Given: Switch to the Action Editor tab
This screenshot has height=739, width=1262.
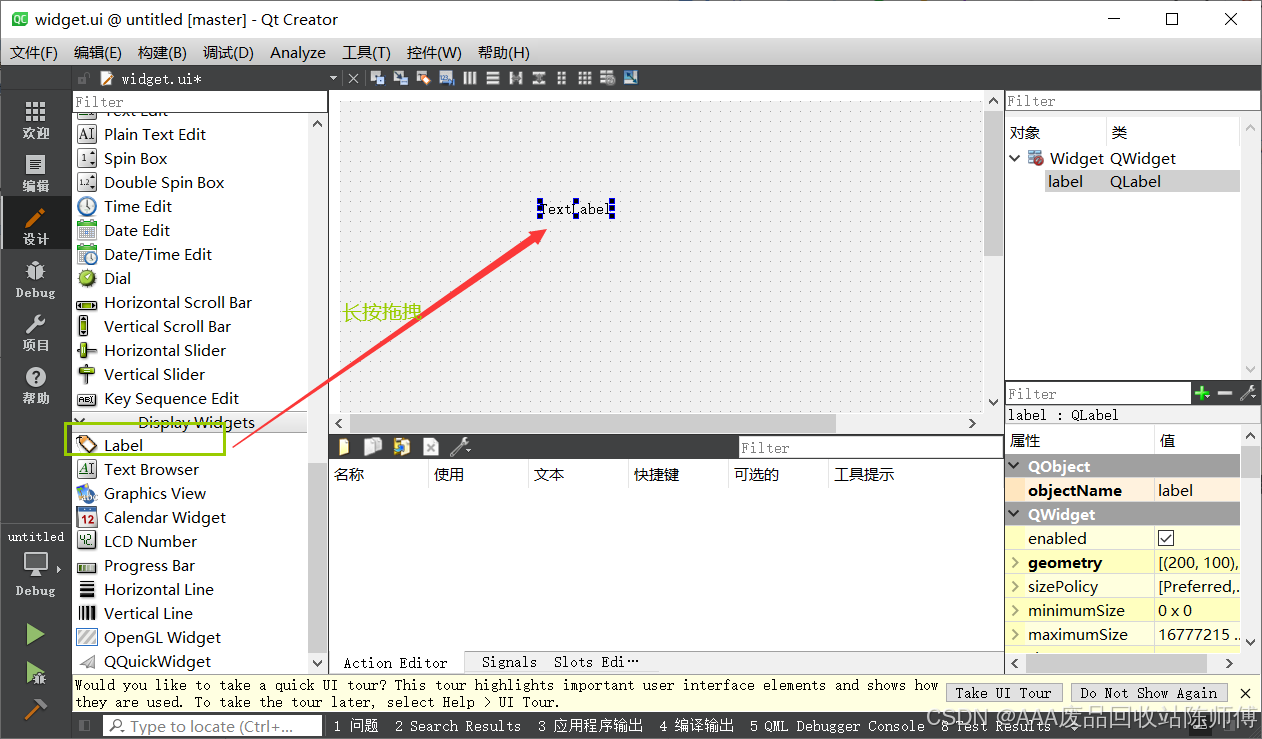Looking at the screenshot, I should click(x=396, y=662).
